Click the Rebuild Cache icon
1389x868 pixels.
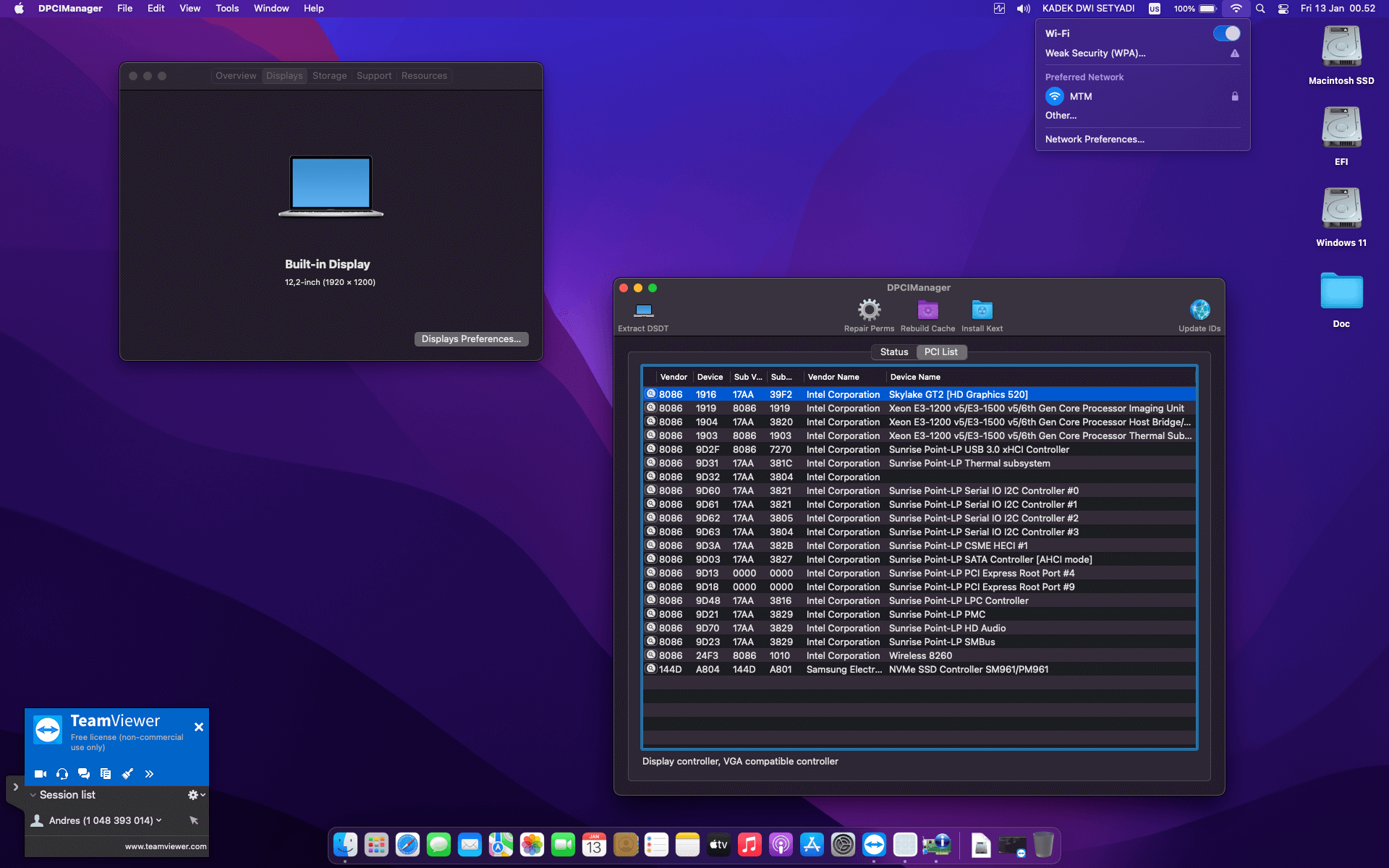pyautogui.click(x=927, y=310)
